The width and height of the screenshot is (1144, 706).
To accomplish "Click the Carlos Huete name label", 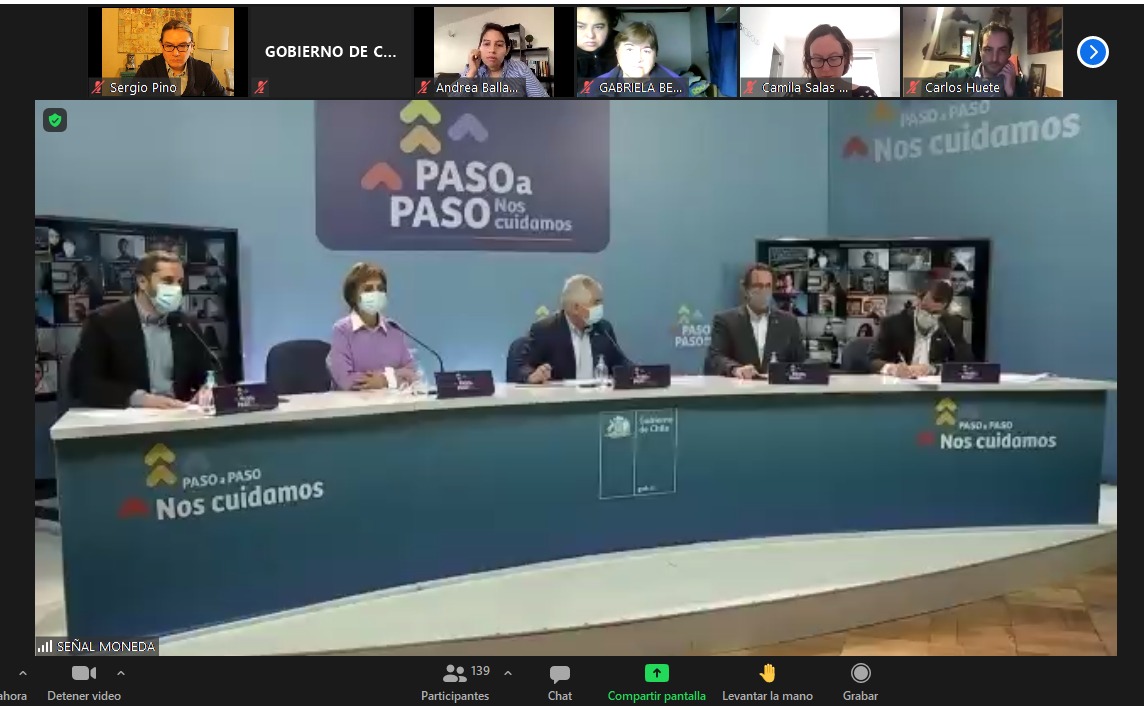I will coord(962,88).
